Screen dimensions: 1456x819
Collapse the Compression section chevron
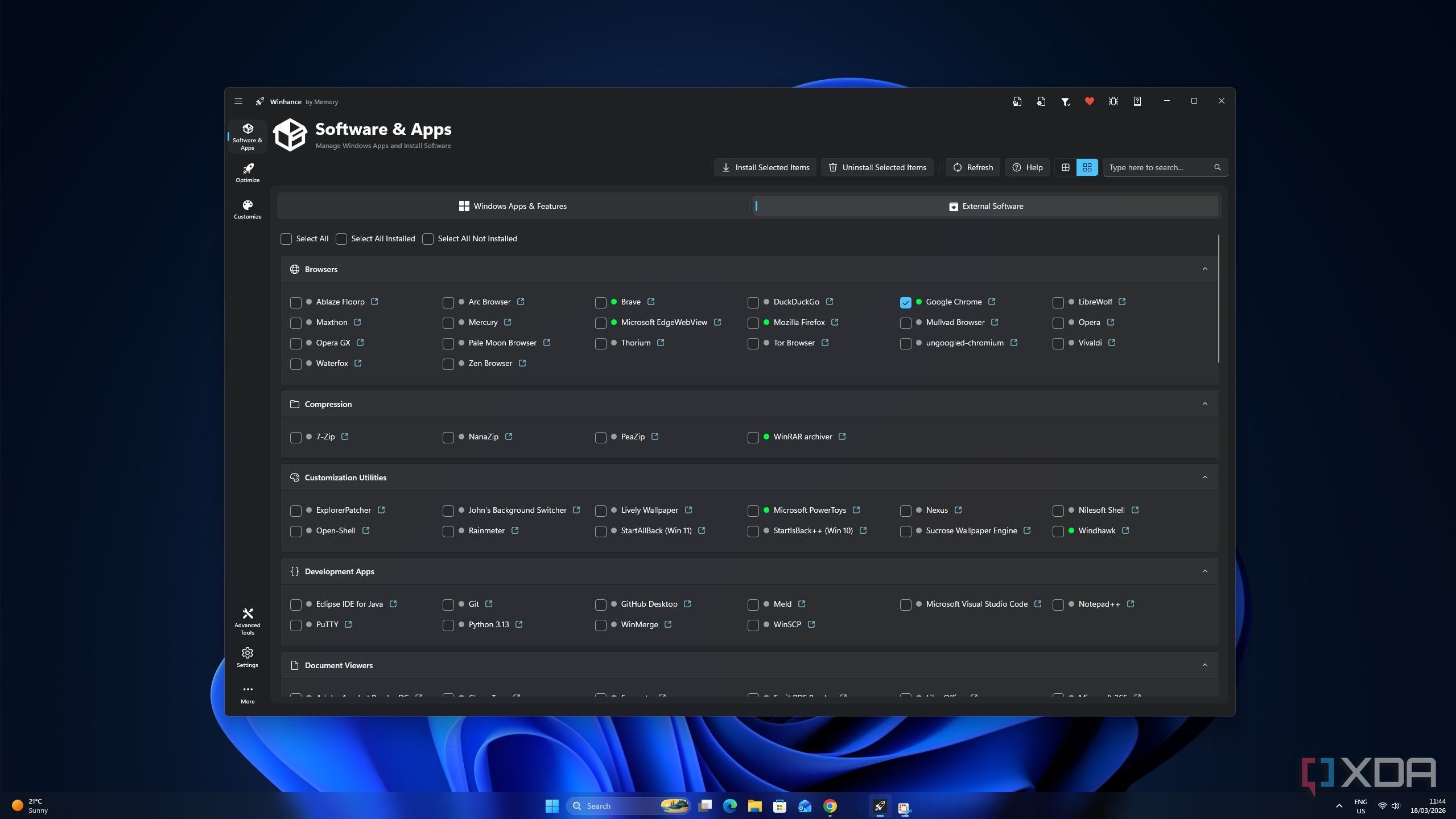[1205, 404]
